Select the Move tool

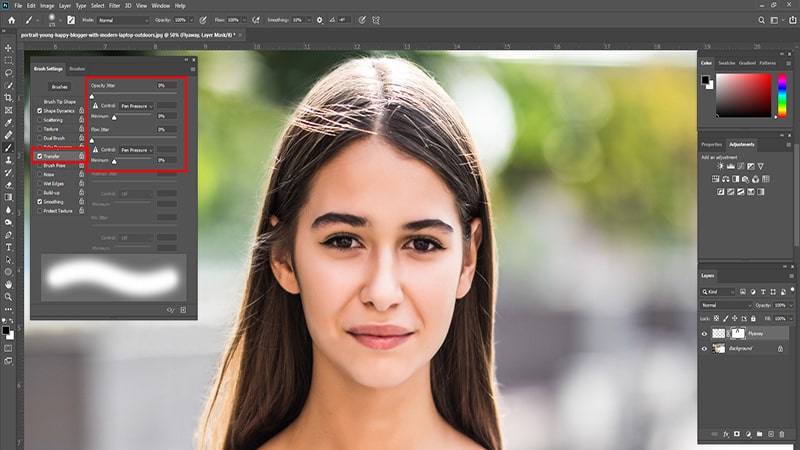pyautogui.click(x=8, y=48)
